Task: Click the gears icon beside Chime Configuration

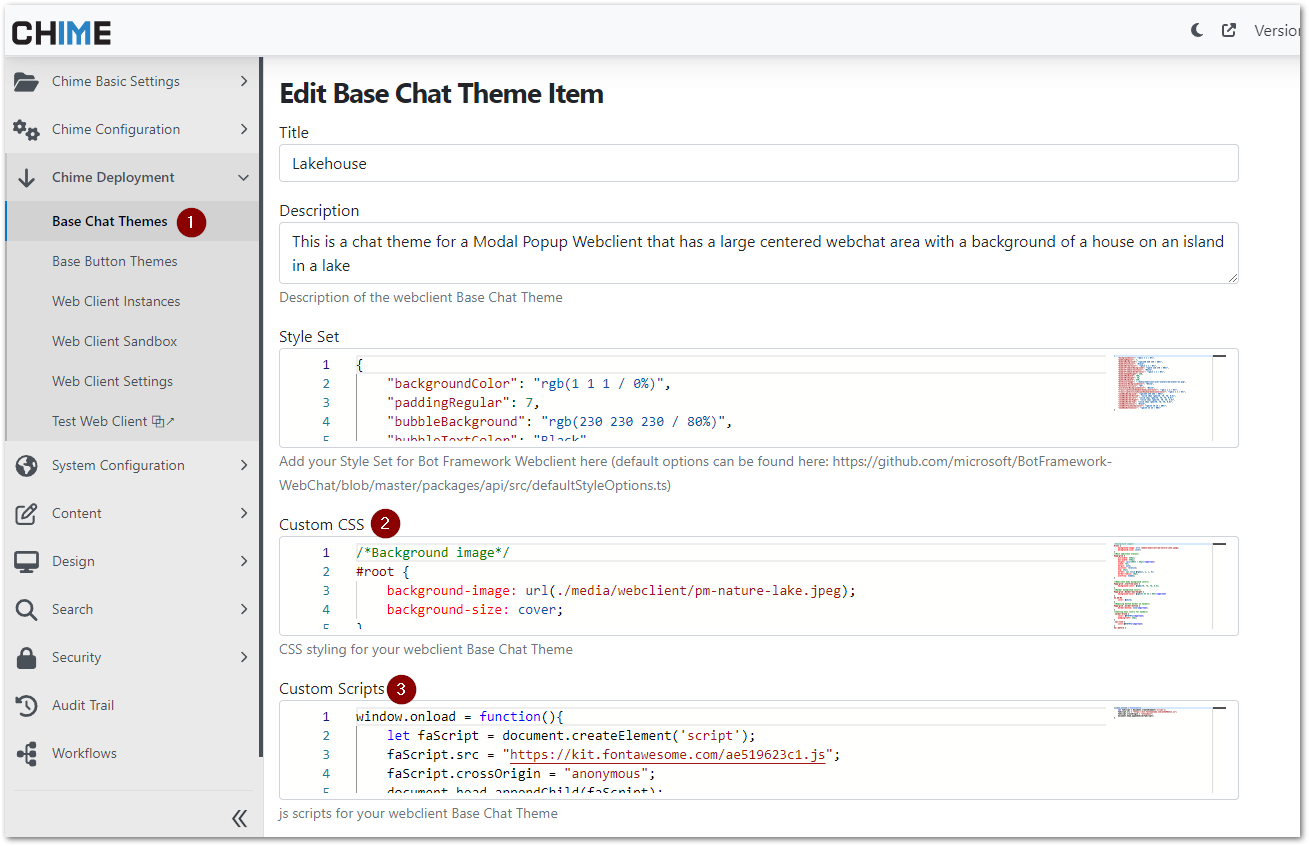Action: point(26,130)
